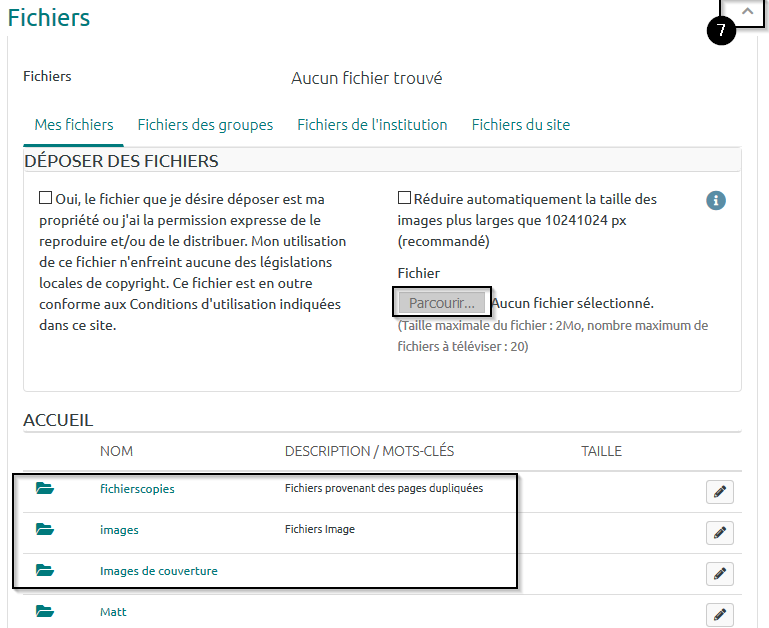Click the folder icon beside fichierscopies

[44, 489]
